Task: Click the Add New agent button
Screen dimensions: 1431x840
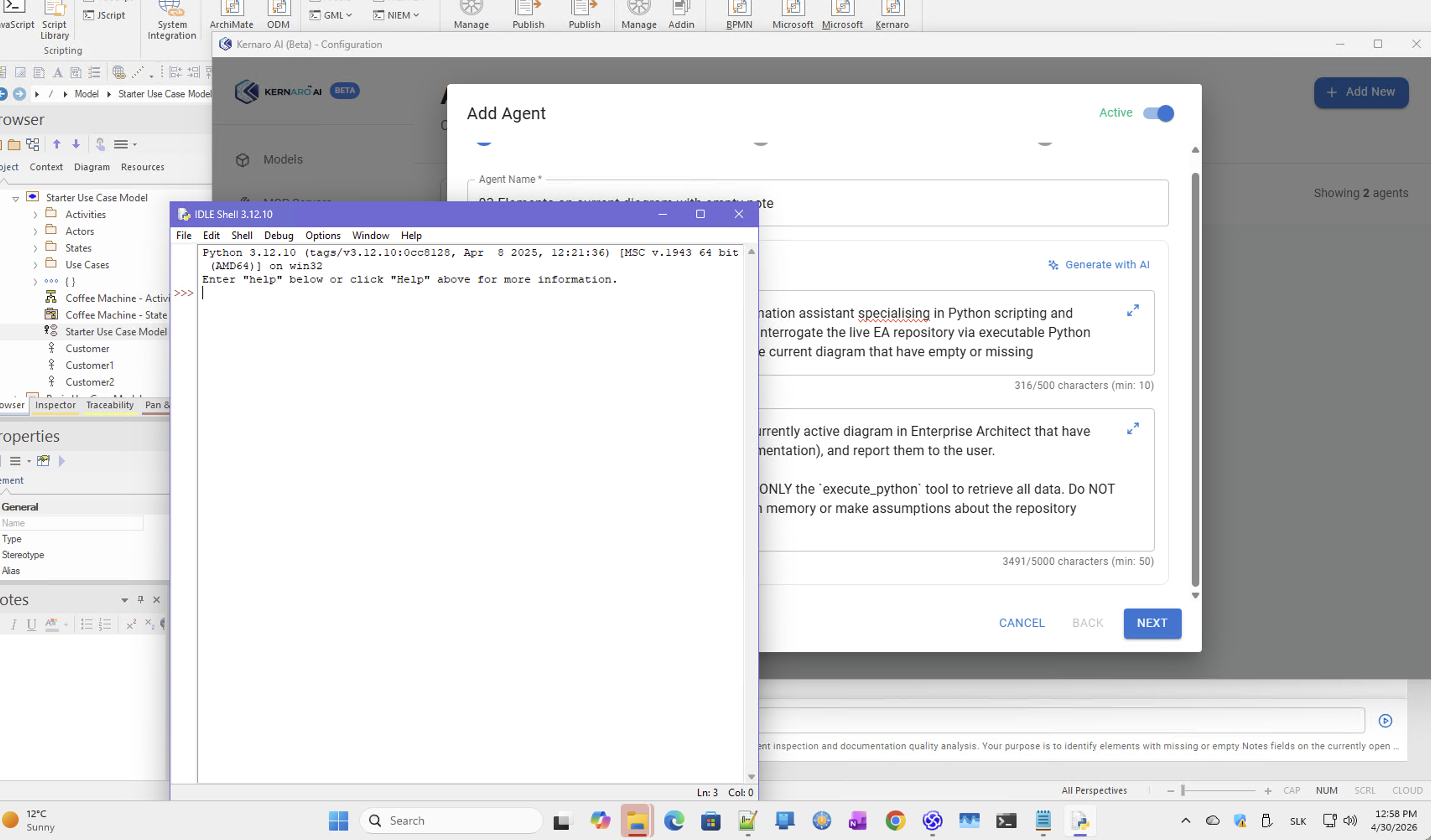Action: [x=1361, y=92]
